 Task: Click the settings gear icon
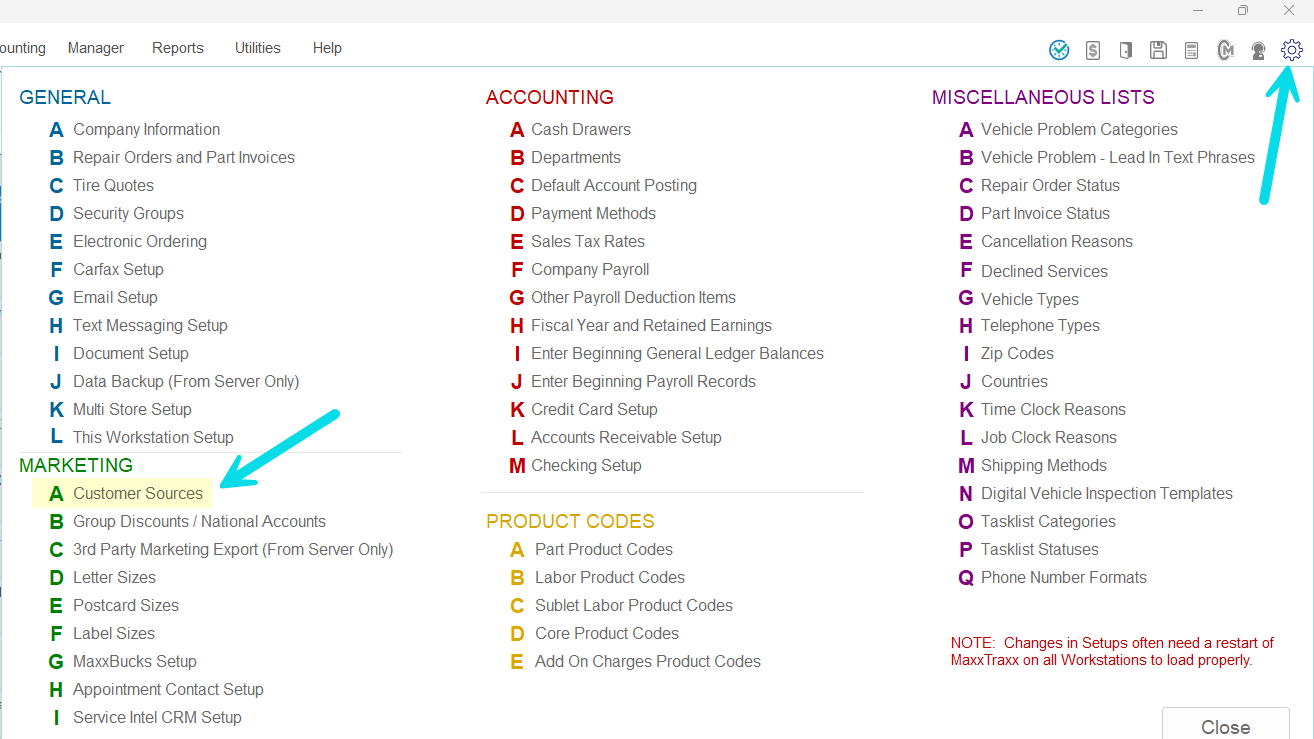click(1292, 49)
